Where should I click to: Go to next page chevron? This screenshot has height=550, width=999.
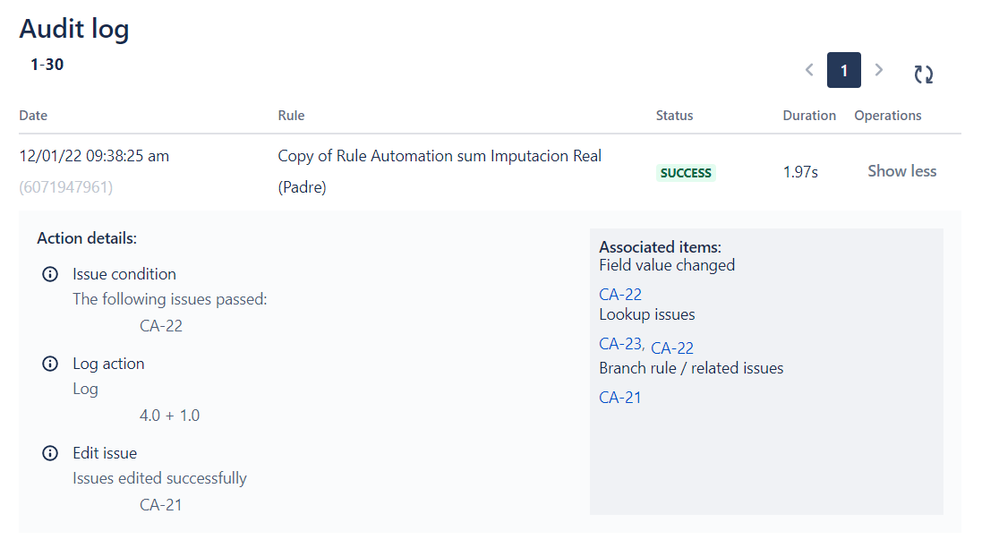(879, 69)
